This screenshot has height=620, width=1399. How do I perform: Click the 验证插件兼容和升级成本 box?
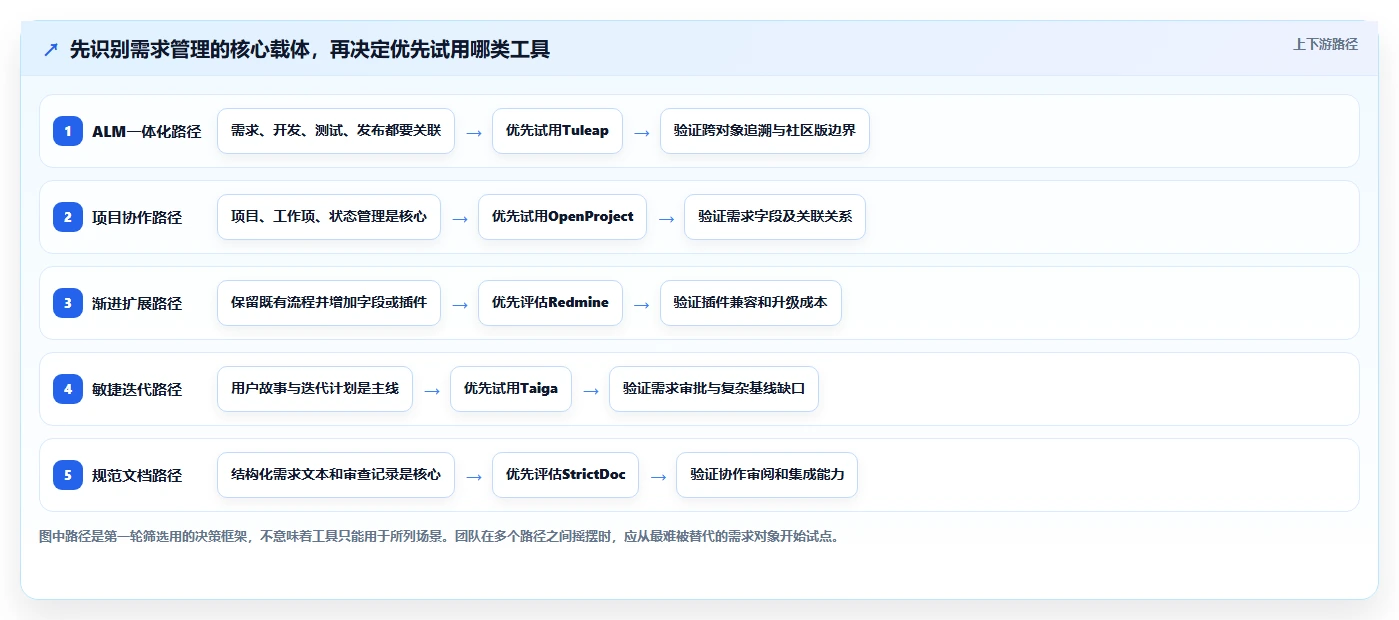pos(751,303)
